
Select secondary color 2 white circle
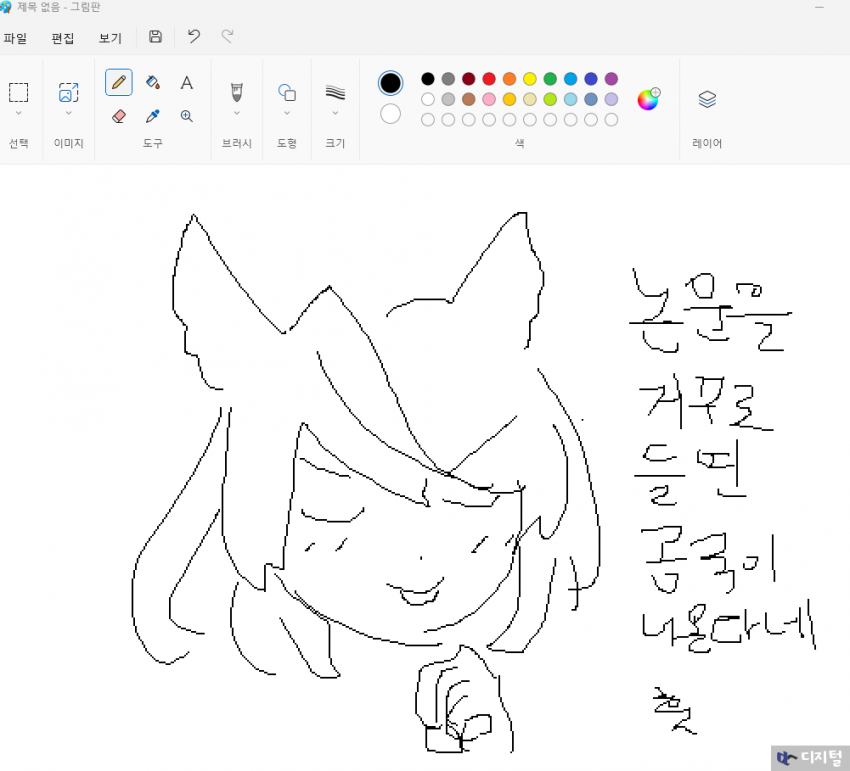[x=390, y=114]
